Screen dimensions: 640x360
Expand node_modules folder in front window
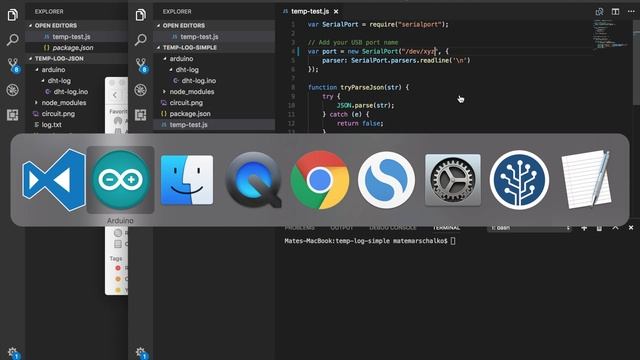click(164, 91)
